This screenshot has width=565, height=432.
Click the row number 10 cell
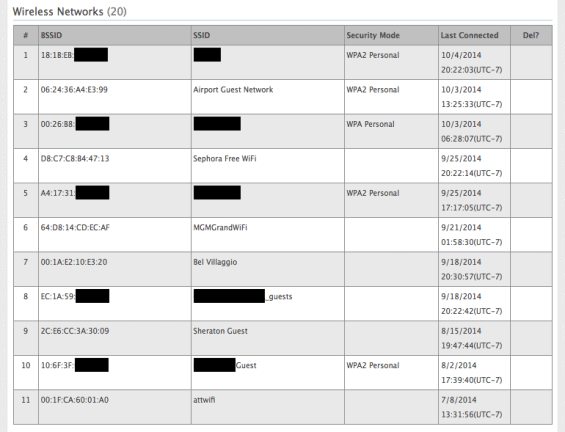coord(26,372)
